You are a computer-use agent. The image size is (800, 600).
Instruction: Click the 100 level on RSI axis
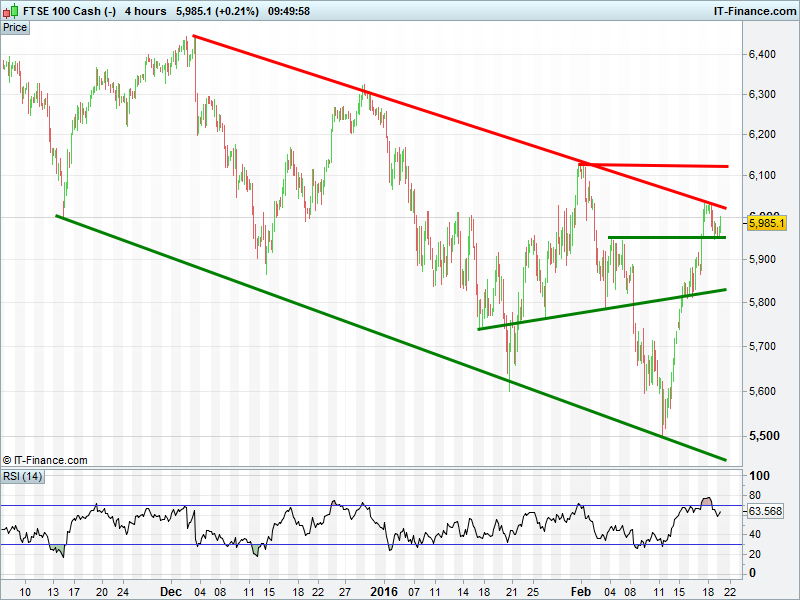click(x=760, y=476)
